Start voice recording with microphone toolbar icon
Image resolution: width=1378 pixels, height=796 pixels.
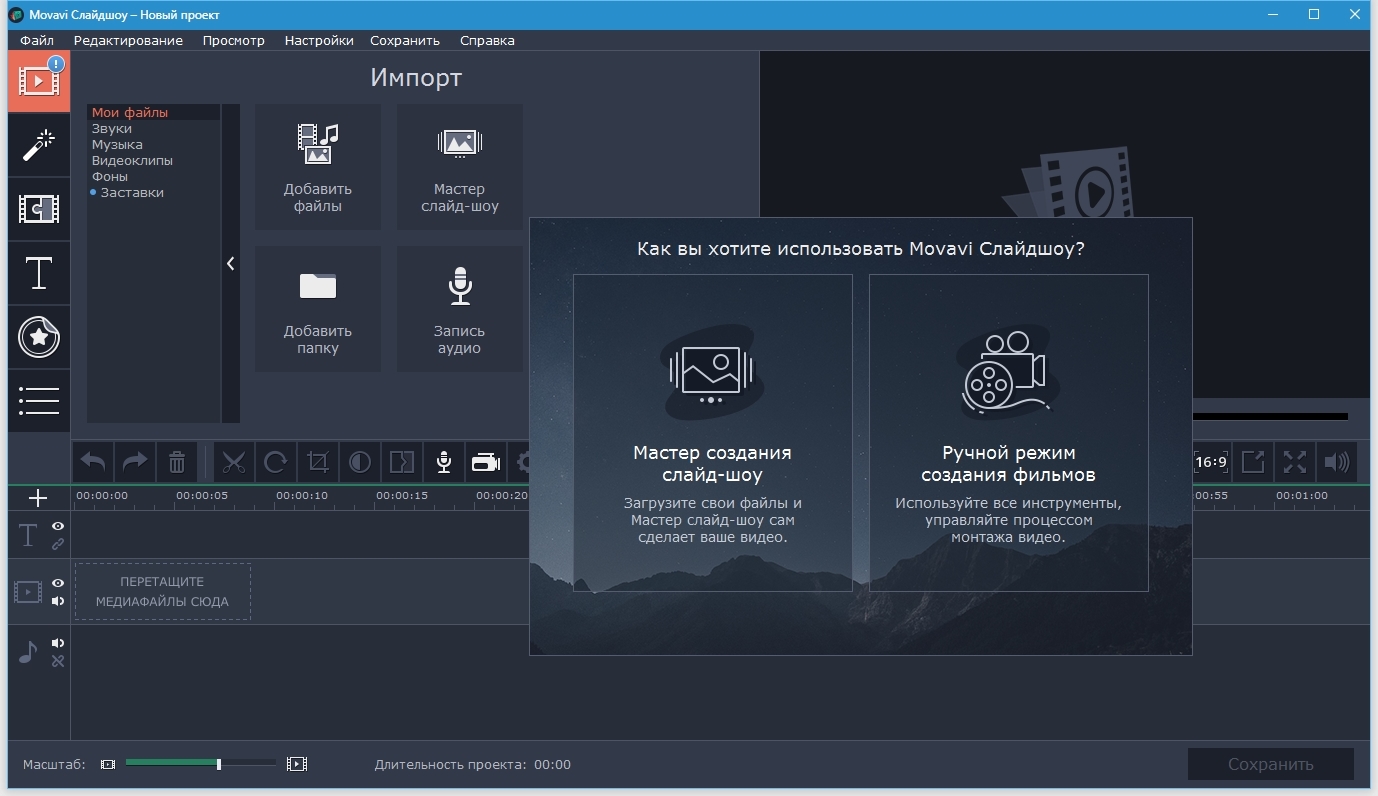[444, 462]
